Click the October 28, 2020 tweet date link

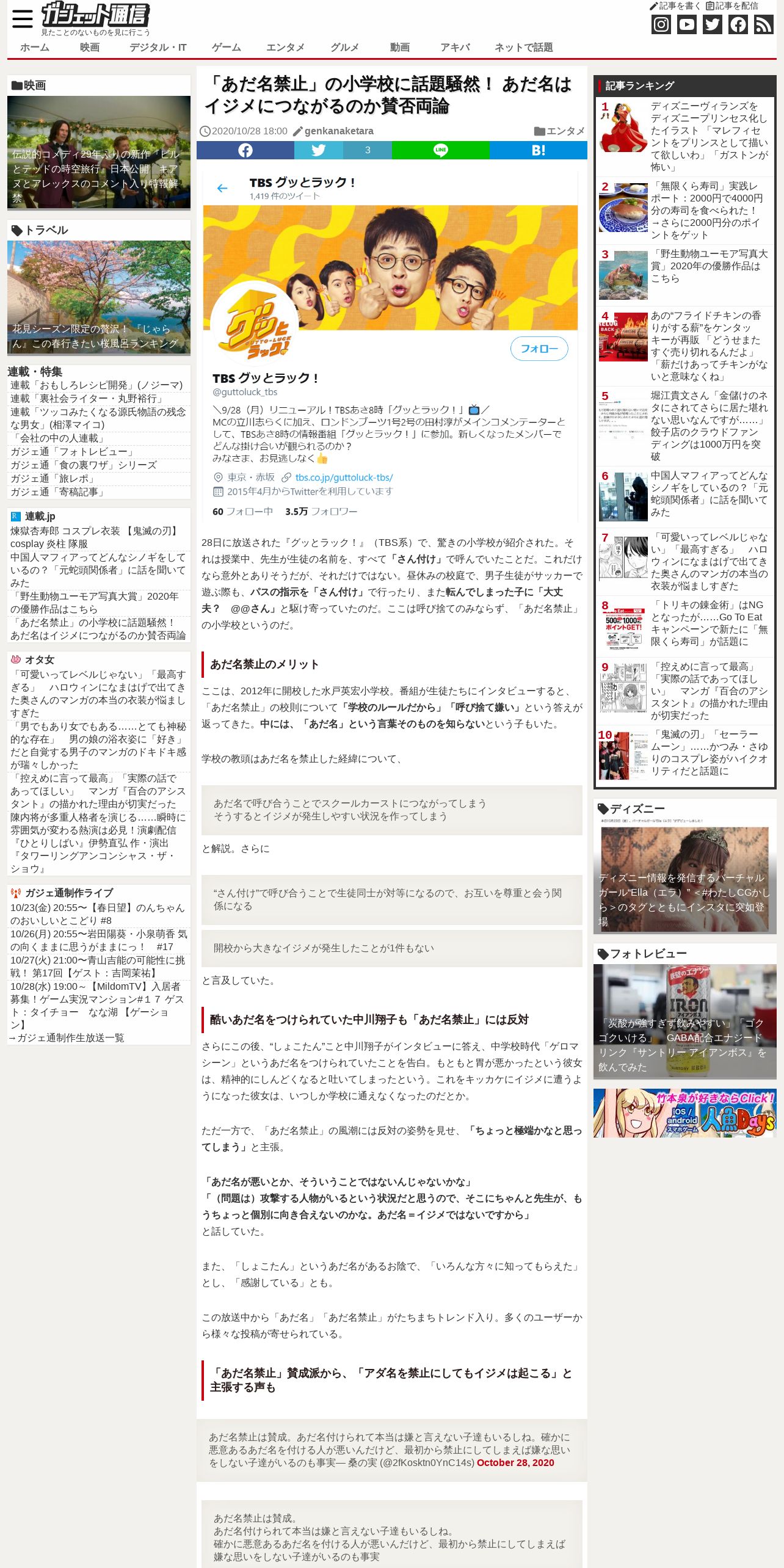click(515, 1462)
